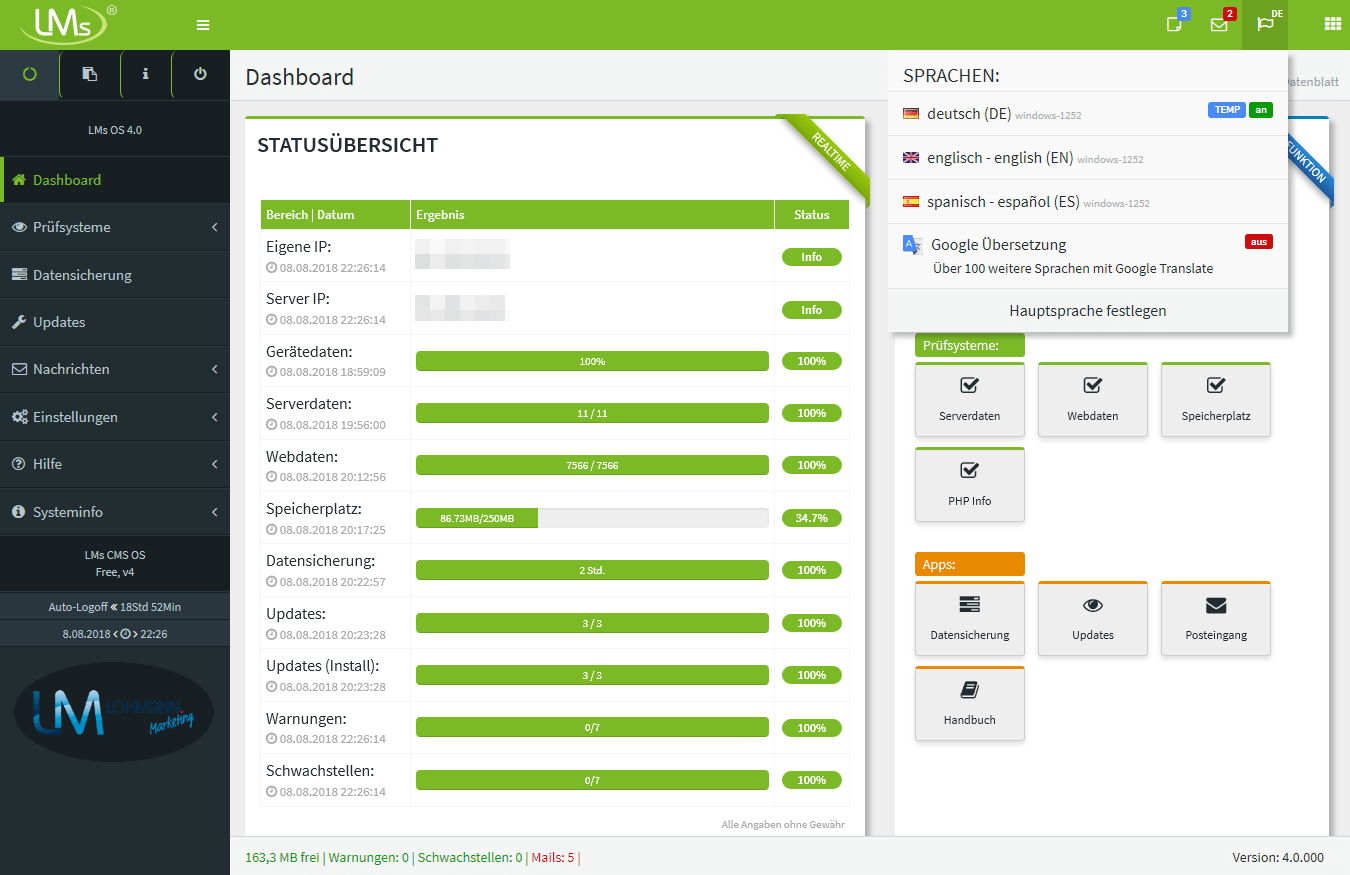Expand the Nachrichten sidebar menu
Image resolution: width=1350 pixels, height=875 pixels.
[x=115, y=369]
